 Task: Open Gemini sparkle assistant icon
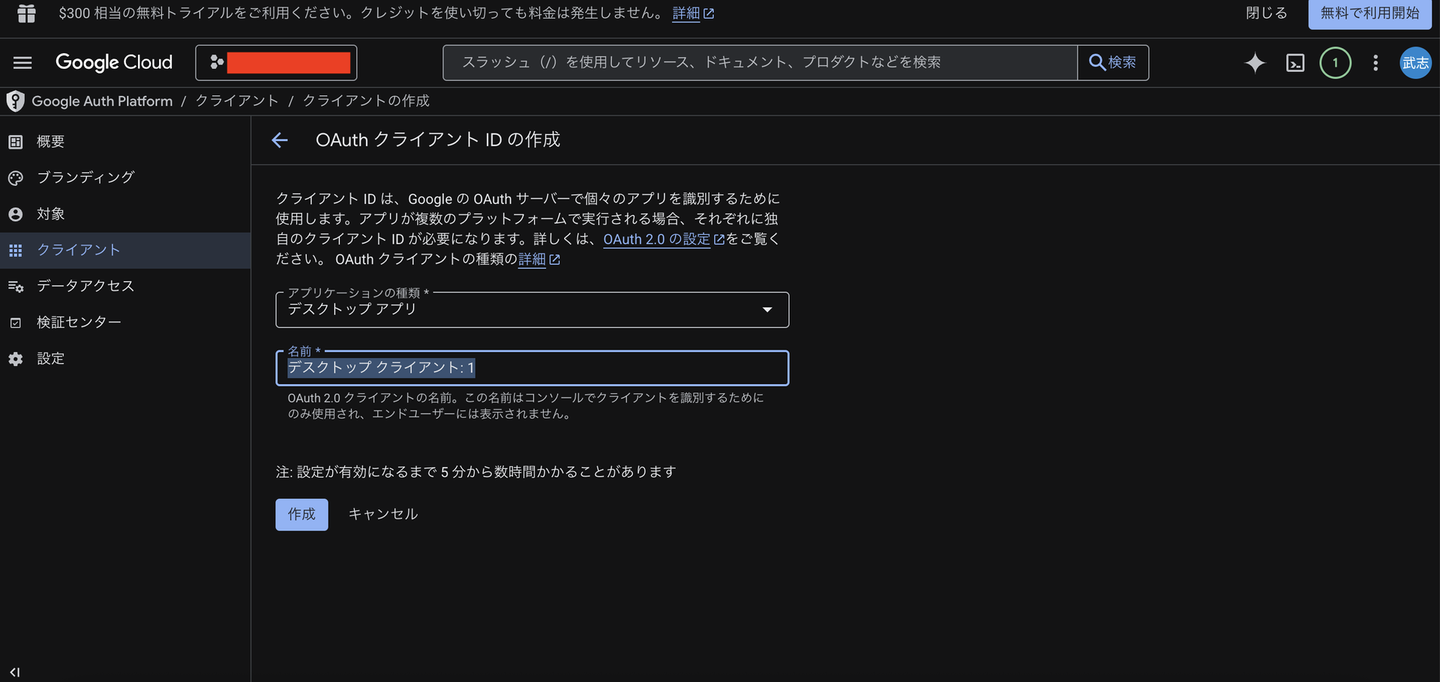click(x=1255, y=63)
